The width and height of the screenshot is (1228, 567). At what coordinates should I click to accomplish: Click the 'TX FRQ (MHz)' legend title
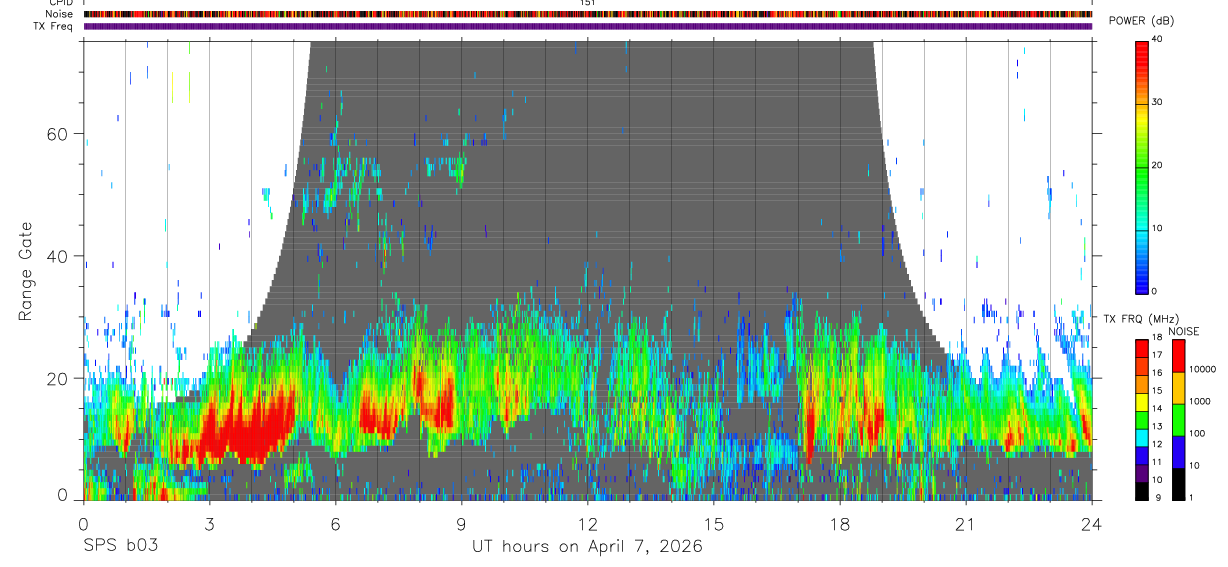tap(1142, 318)
